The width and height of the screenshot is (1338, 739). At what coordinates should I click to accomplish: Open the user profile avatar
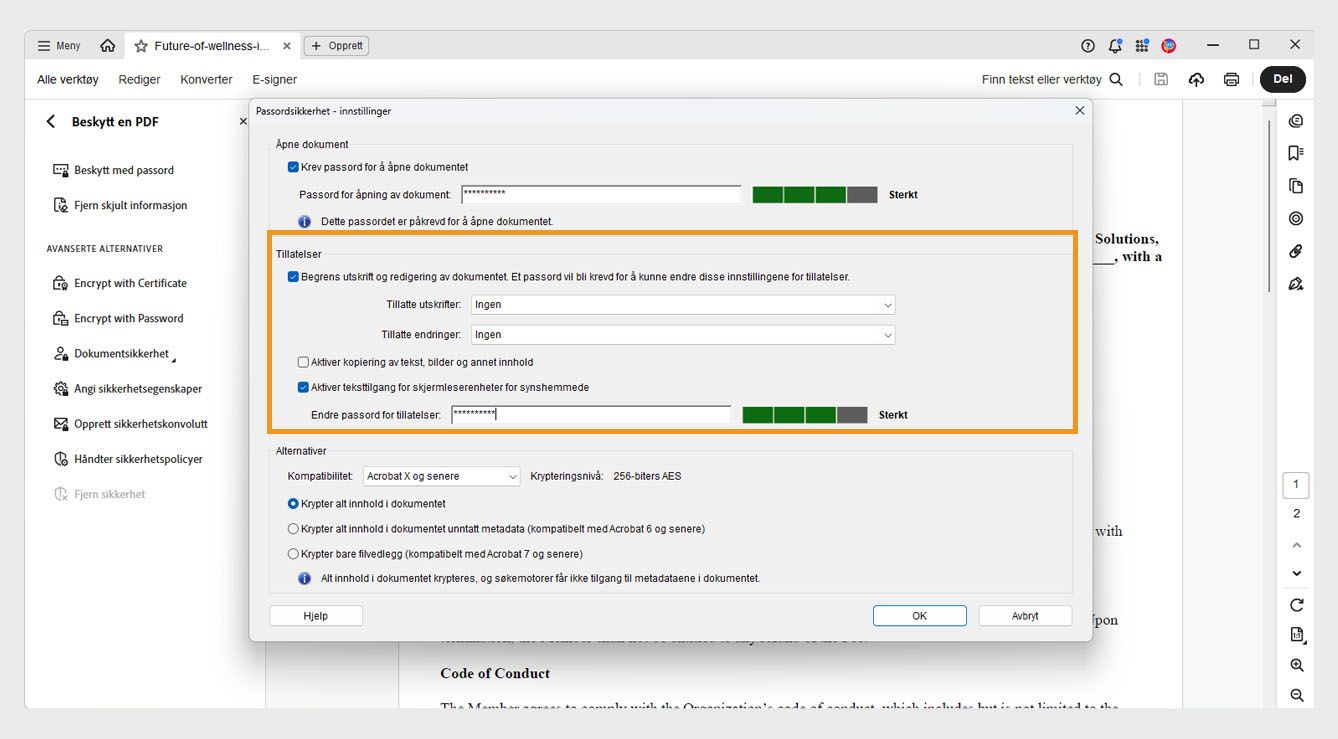click(x=1169, y=46)
